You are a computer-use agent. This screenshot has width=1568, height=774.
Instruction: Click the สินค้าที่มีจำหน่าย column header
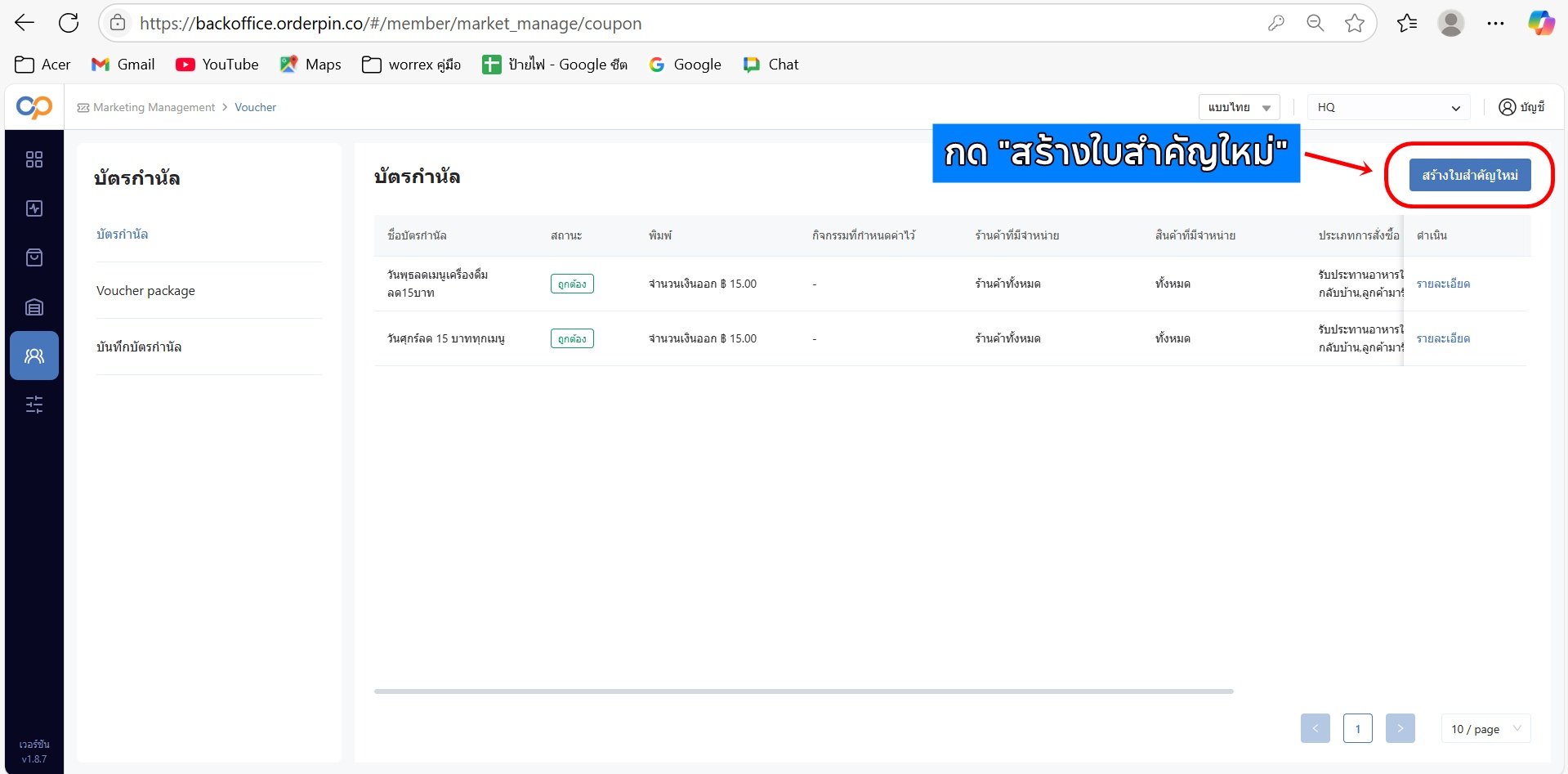tap(1195, 235)
